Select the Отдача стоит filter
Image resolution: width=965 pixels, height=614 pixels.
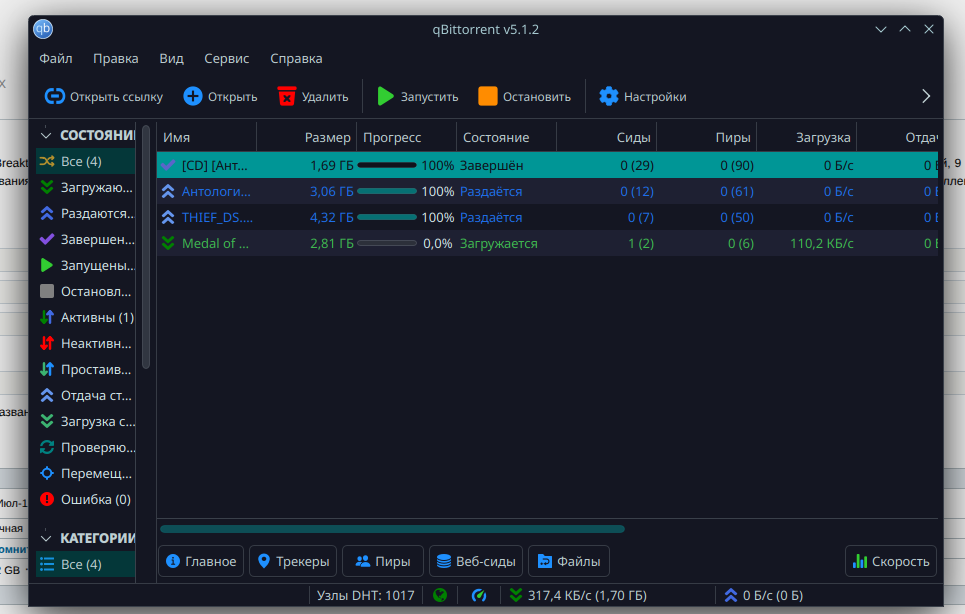pos(86,395)
